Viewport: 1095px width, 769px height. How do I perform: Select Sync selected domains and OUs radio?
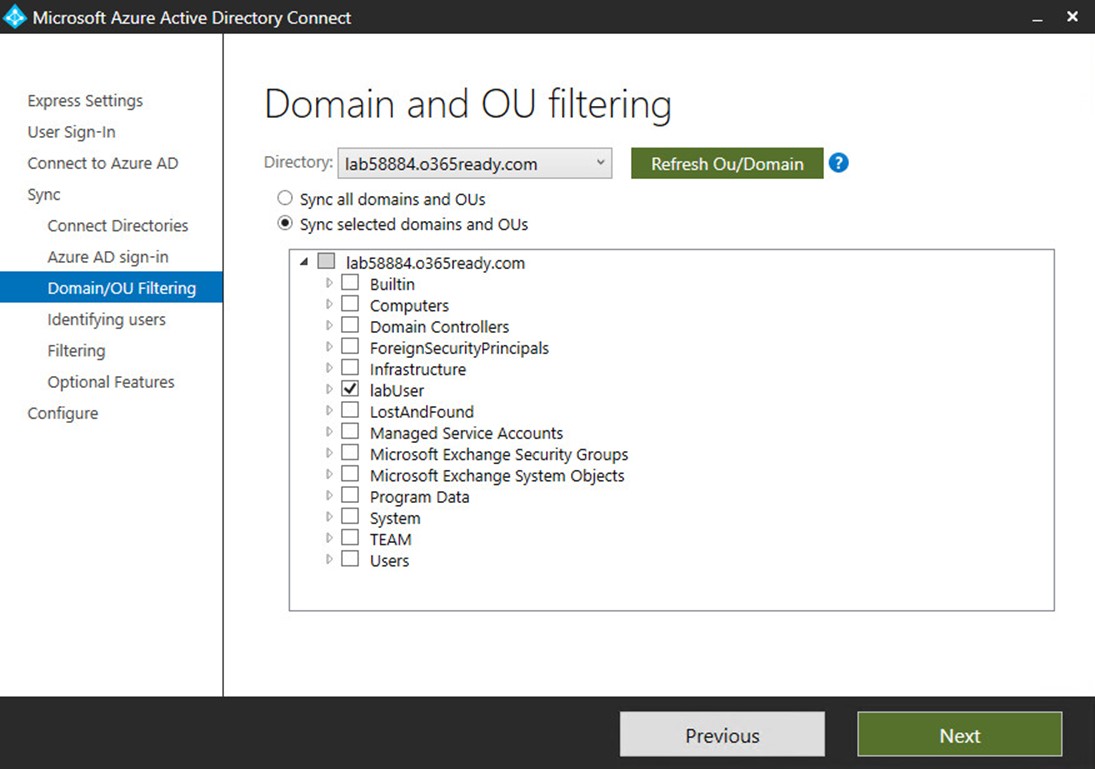(285, 224)
